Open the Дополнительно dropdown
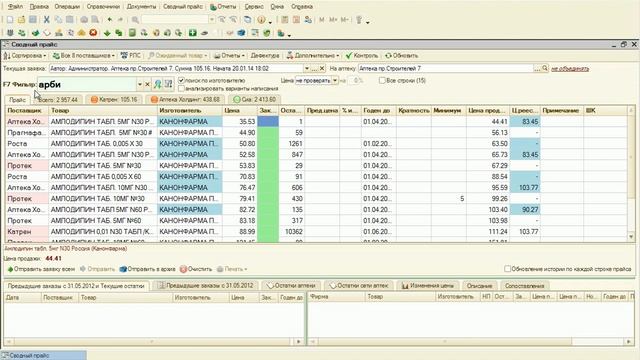This screenshot has width=640, height=360. click(x=313, y=56)
